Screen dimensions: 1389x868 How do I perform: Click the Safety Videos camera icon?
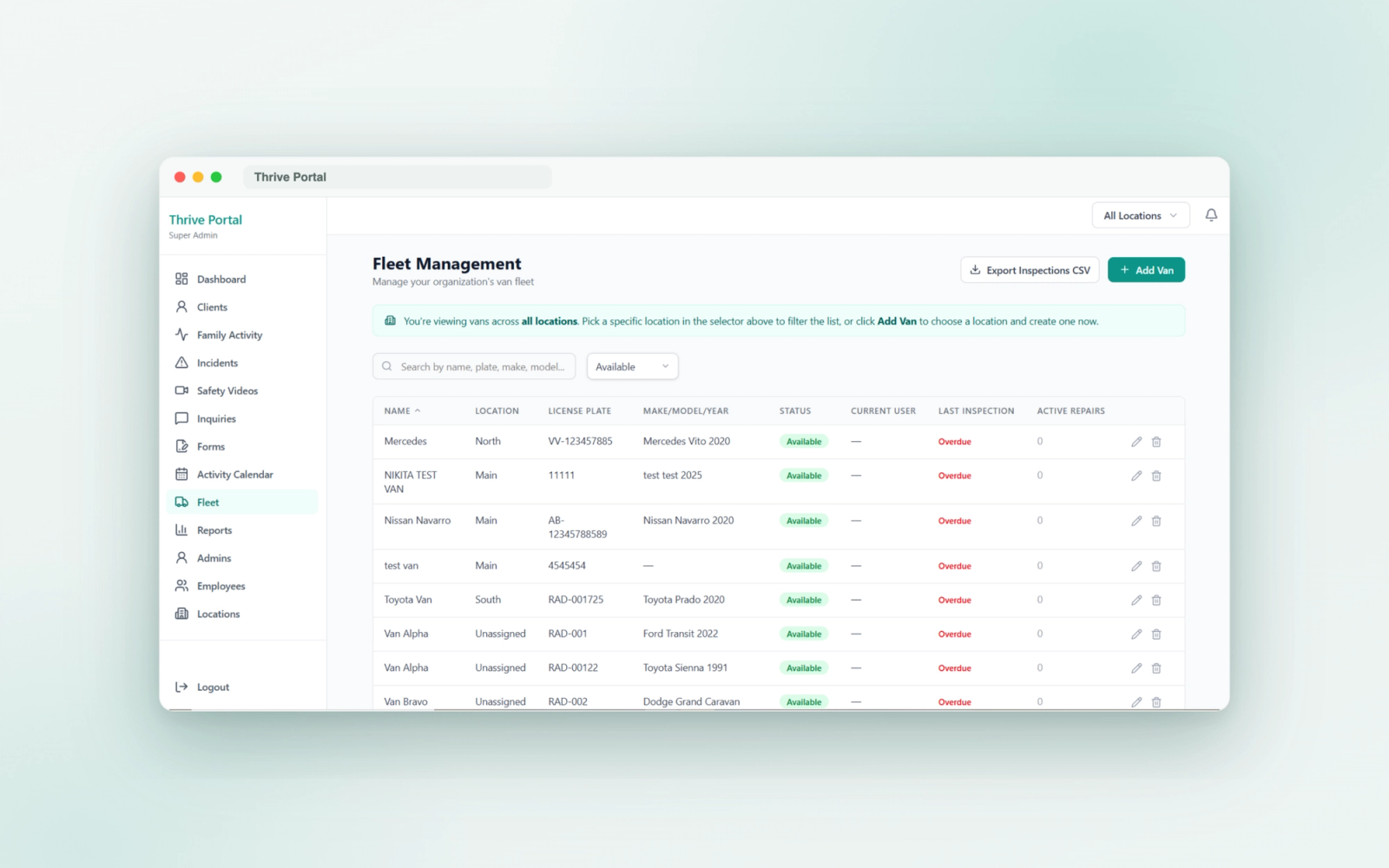pyautogui.click(x=181, y=391)
